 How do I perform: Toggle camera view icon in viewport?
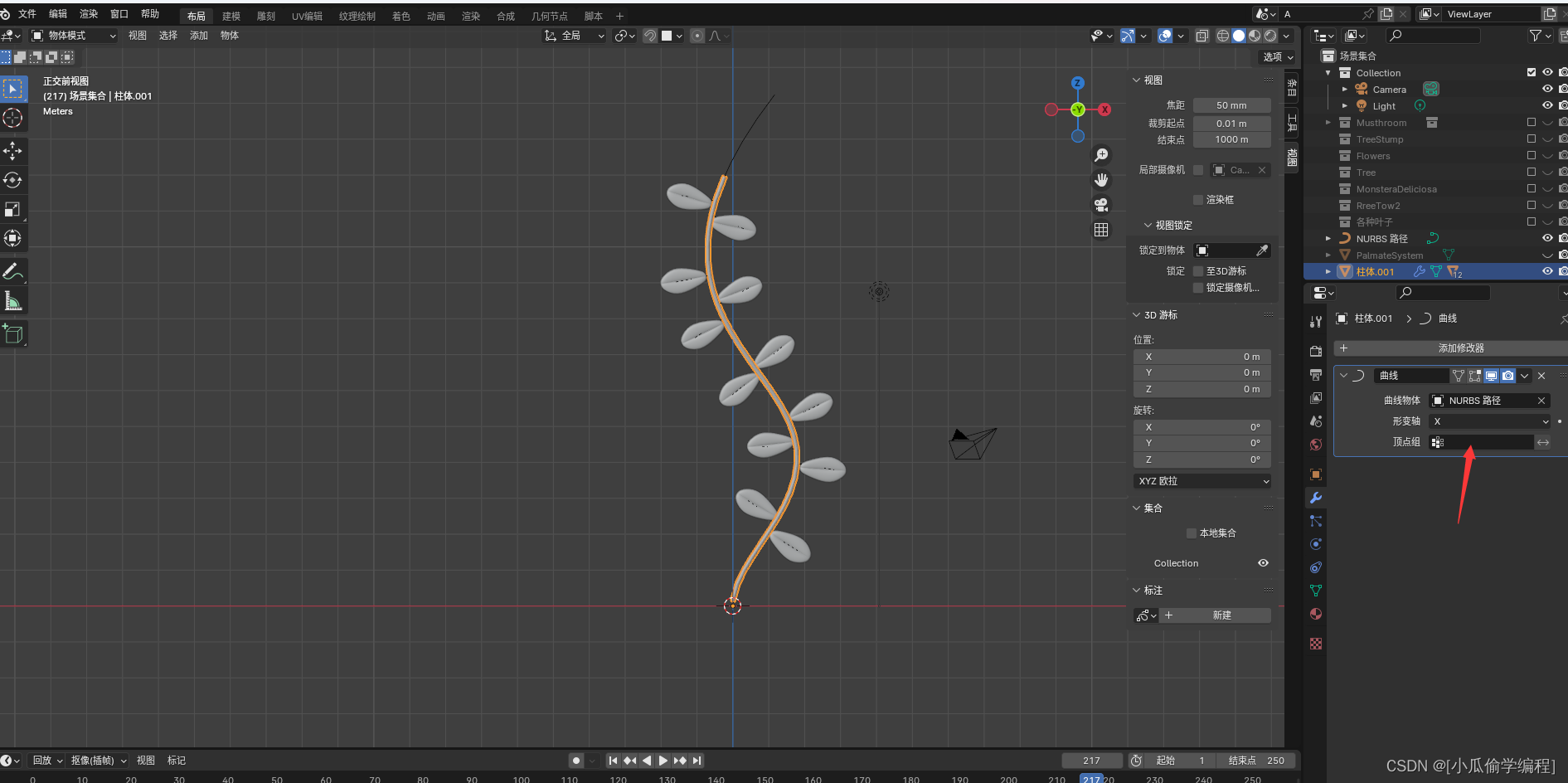click(1101, 205)
